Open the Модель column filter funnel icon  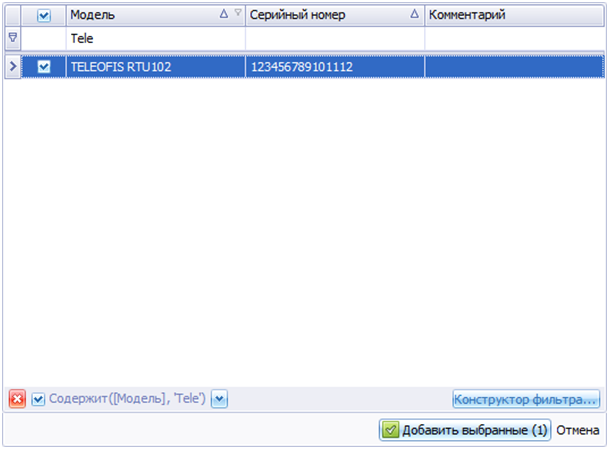[x=238, y=13]
